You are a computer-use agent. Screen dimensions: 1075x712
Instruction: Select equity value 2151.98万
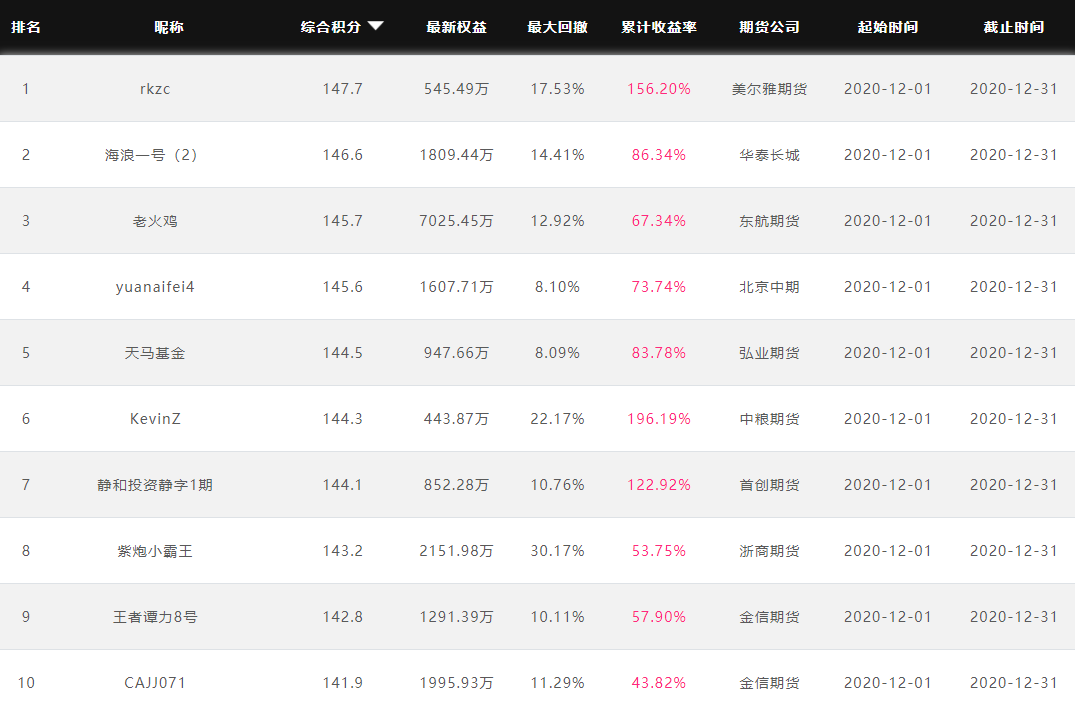click(x=457, y=551)
